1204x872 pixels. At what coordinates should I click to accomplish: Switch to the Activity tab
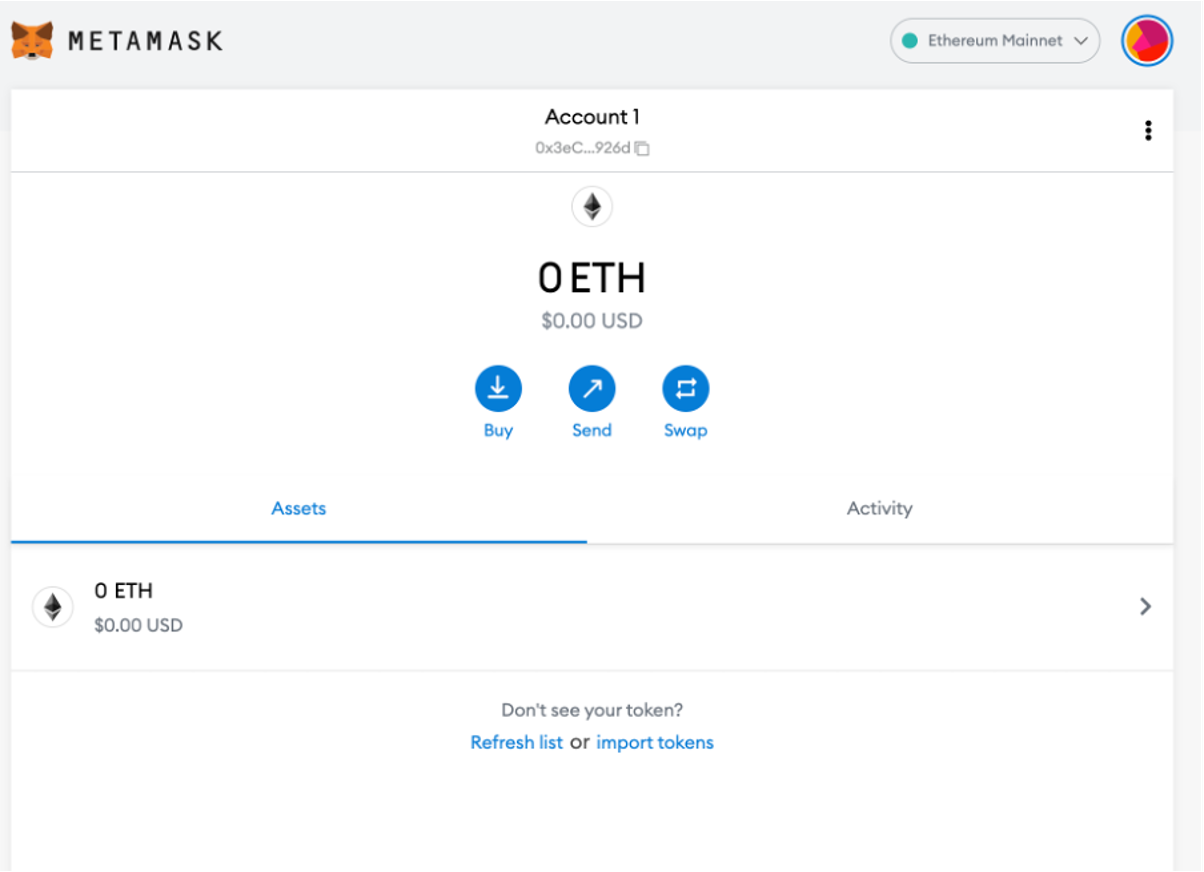coord(879,508)
